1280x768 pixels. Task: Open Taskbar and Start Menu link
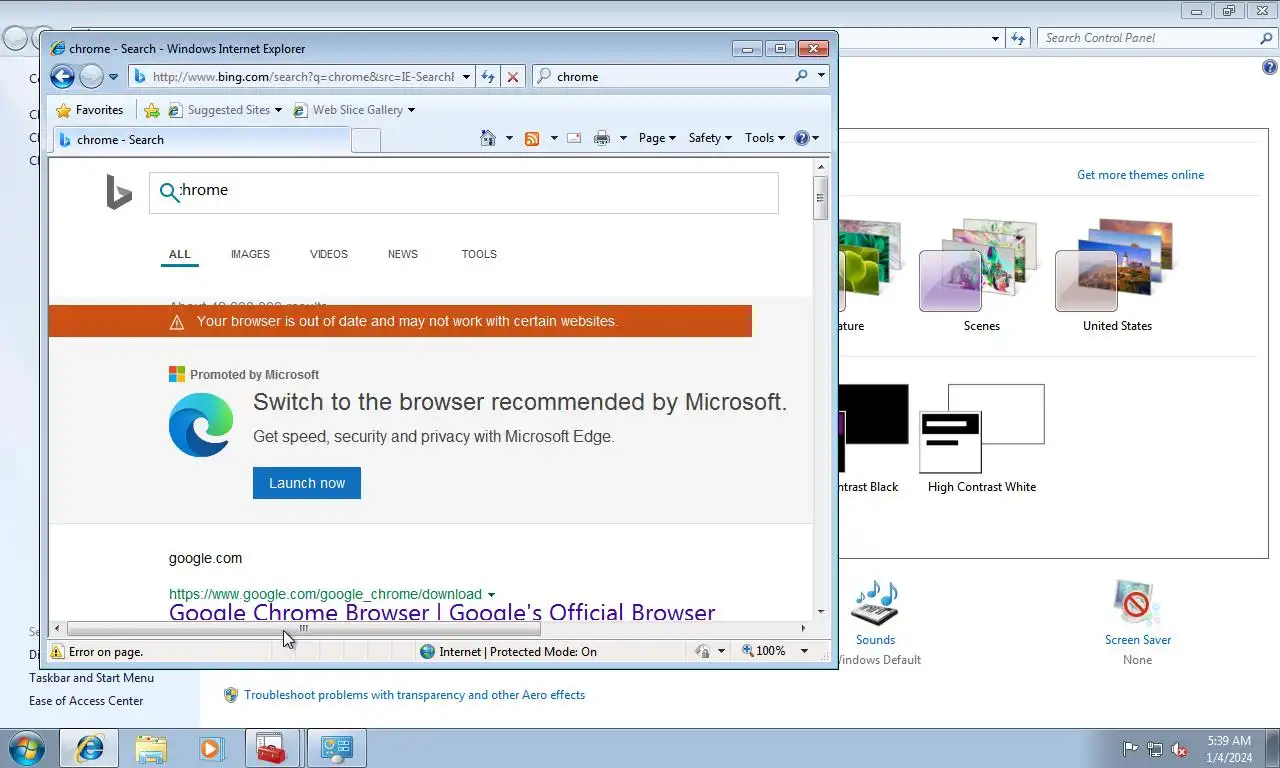(x=91, y=678)
